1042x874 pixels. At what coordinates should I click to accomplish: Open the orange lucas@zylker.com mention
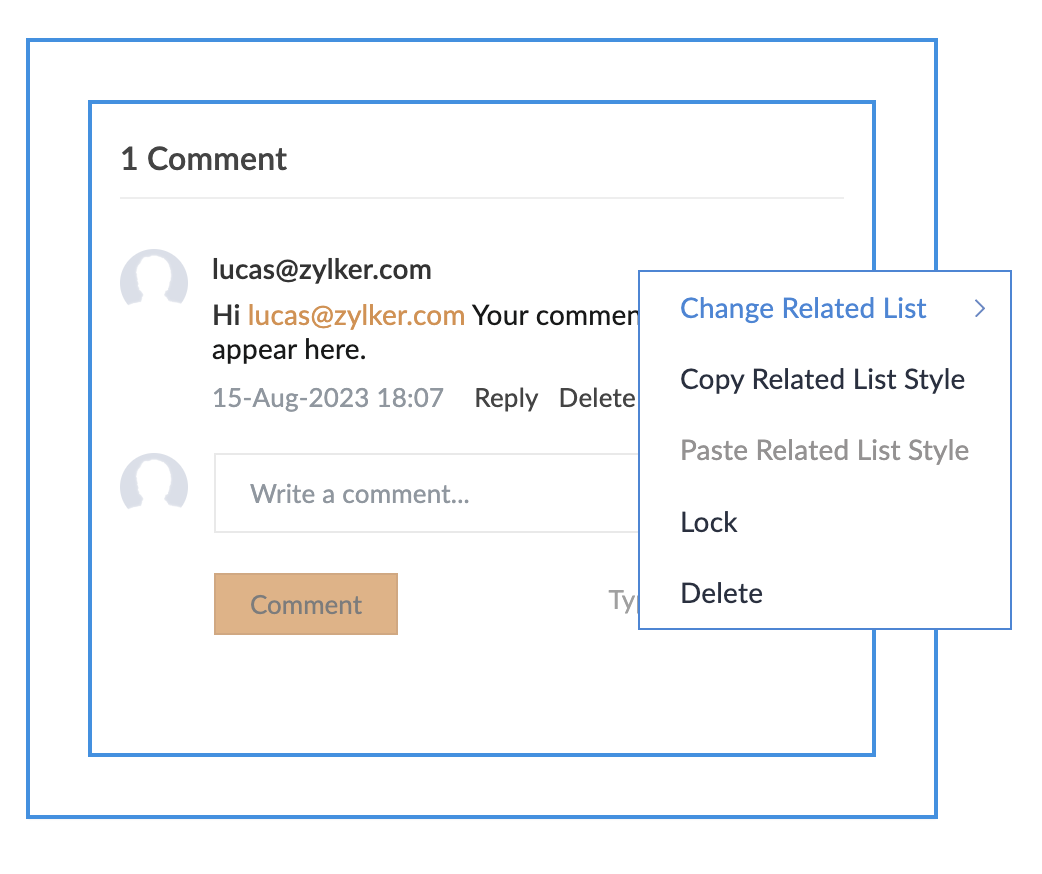356,316
